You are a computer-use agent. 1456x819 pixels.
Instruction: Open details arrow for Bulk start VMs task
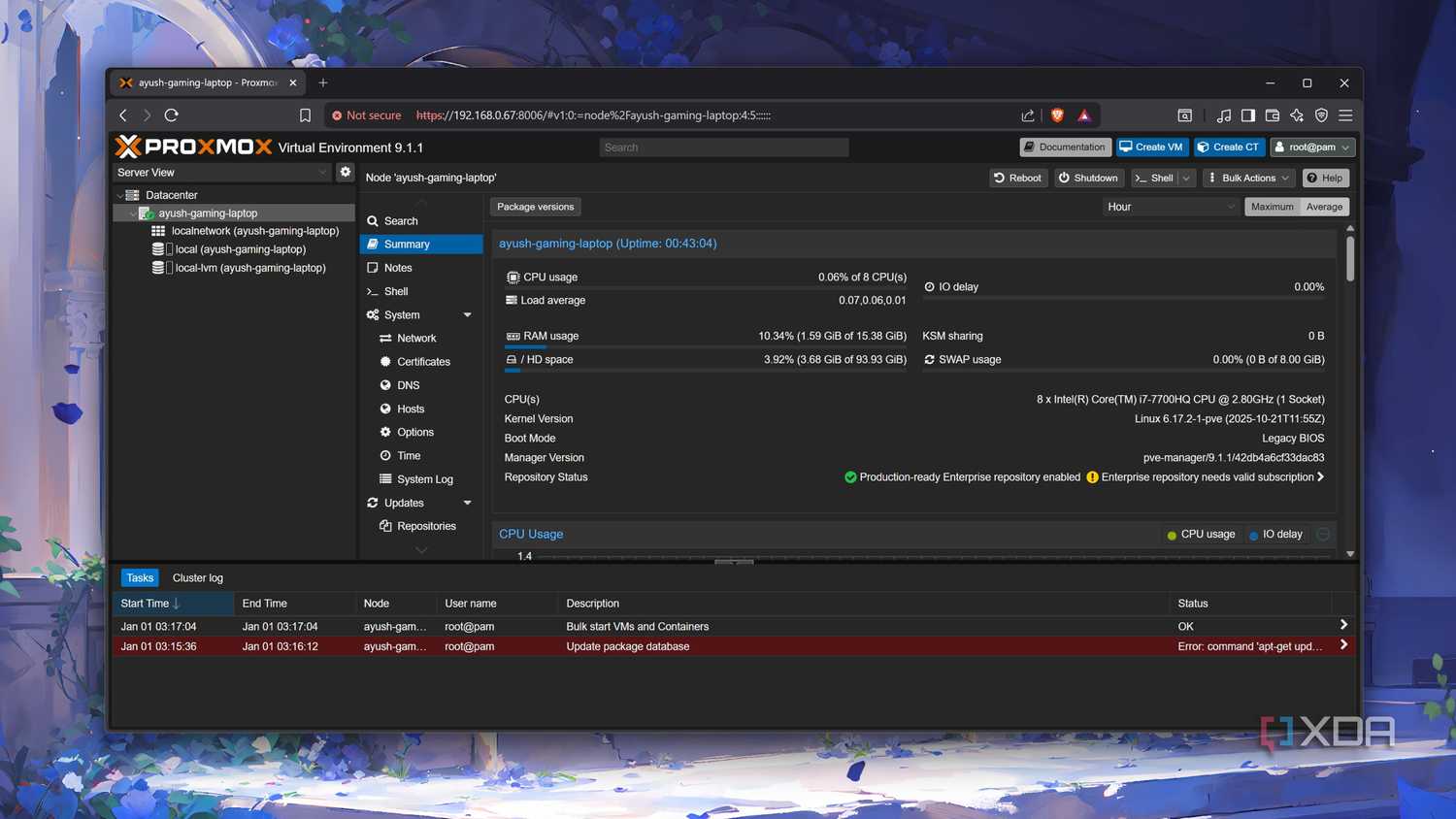(1343, 625)
